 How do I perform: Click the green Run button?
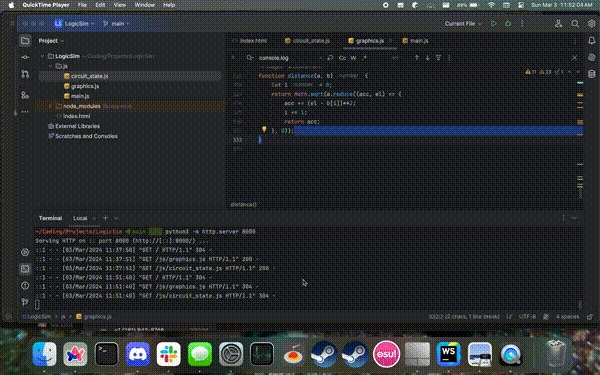[x=494, y=24]
